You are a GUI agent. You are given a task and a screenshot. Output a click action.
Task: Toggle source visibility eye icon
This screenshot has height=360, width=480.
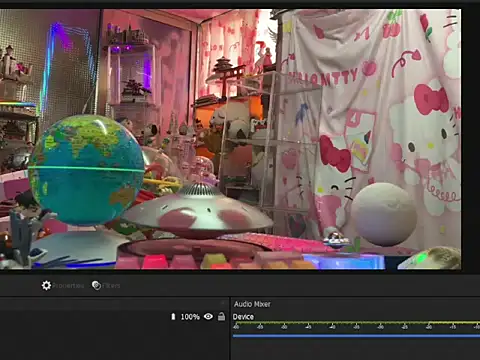[208, 316]
